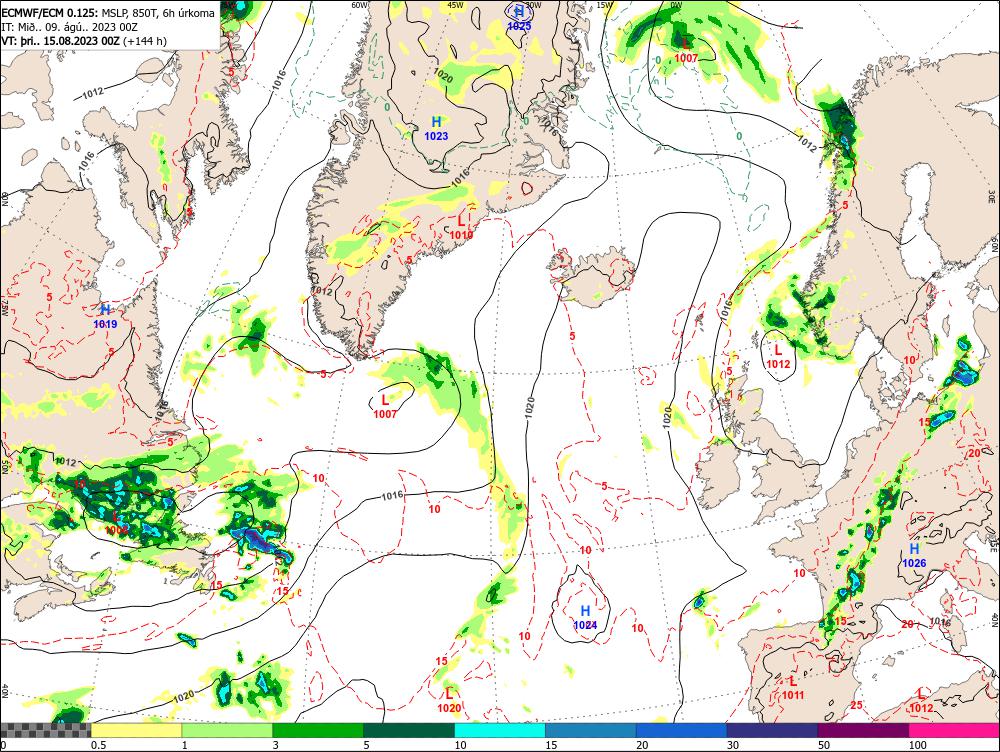Click the 20–30 blue legend swatch
The image size is (1000, 752).
pos(681,730)
